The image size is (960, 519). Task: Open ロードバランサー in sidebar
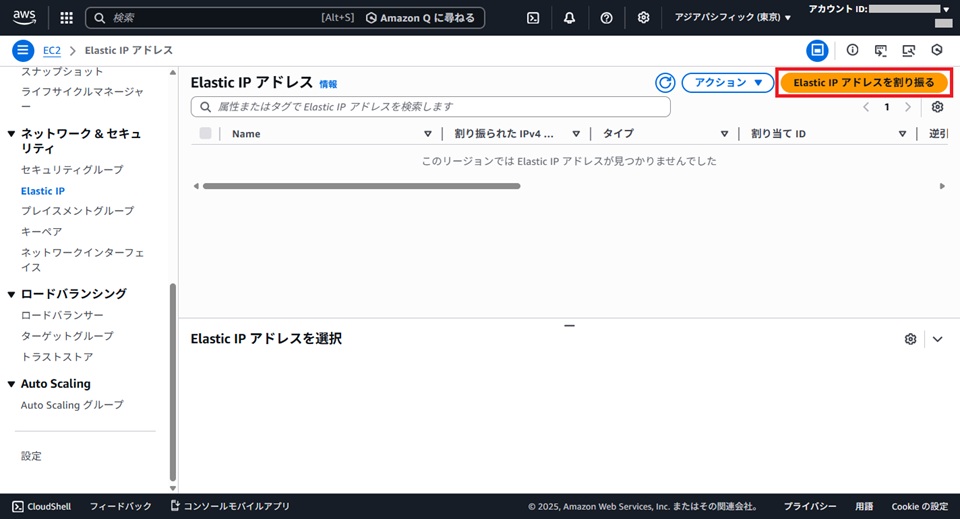click(x=62, y=315)
